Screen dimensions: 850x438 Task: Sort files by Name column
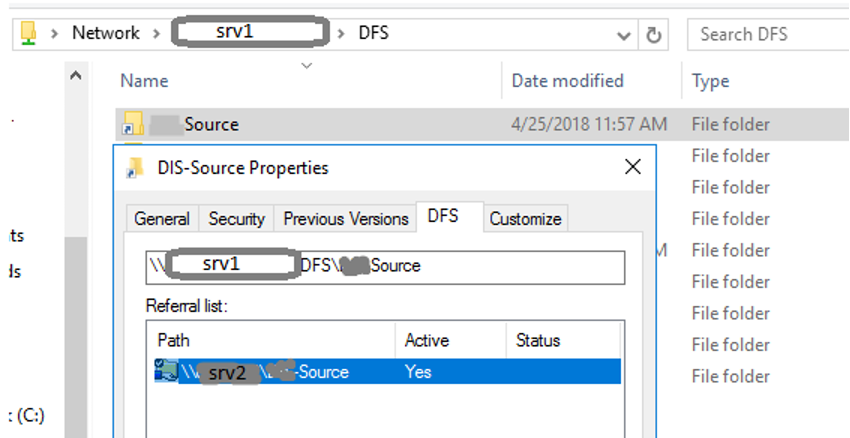(144, 81)
